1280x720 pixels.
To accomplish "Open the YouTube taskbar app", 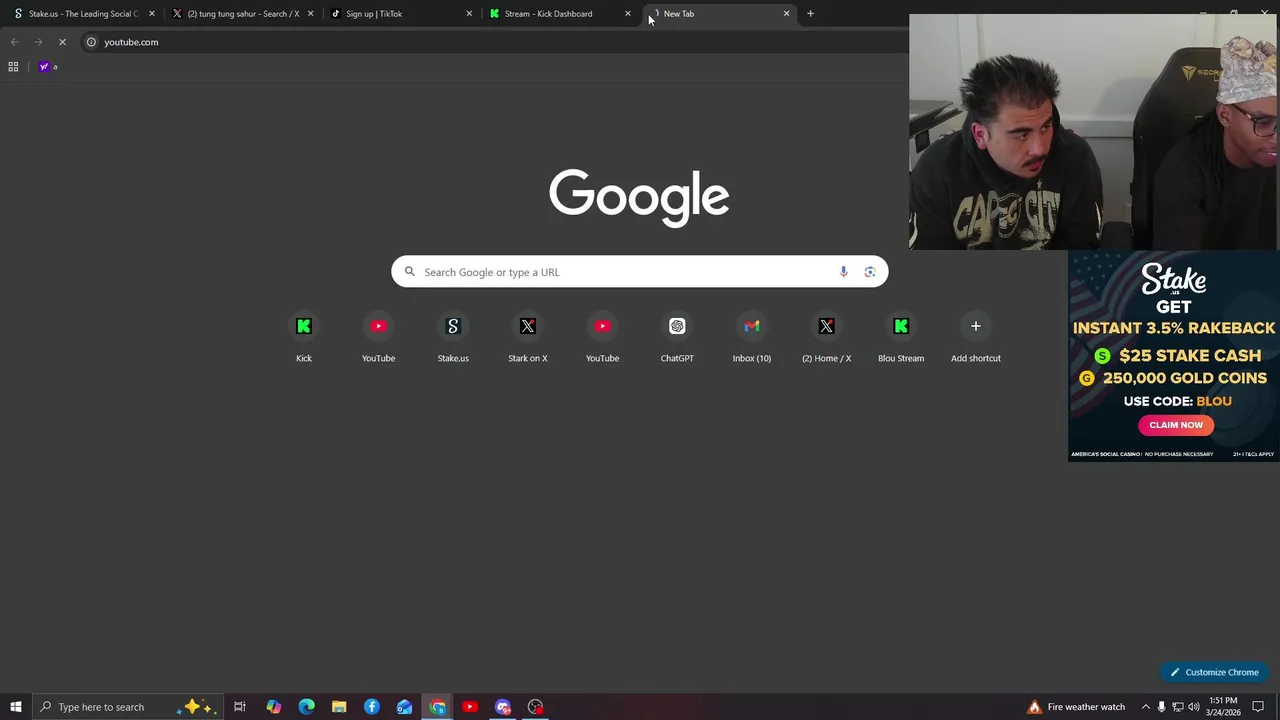I will [x=470, y=707].
